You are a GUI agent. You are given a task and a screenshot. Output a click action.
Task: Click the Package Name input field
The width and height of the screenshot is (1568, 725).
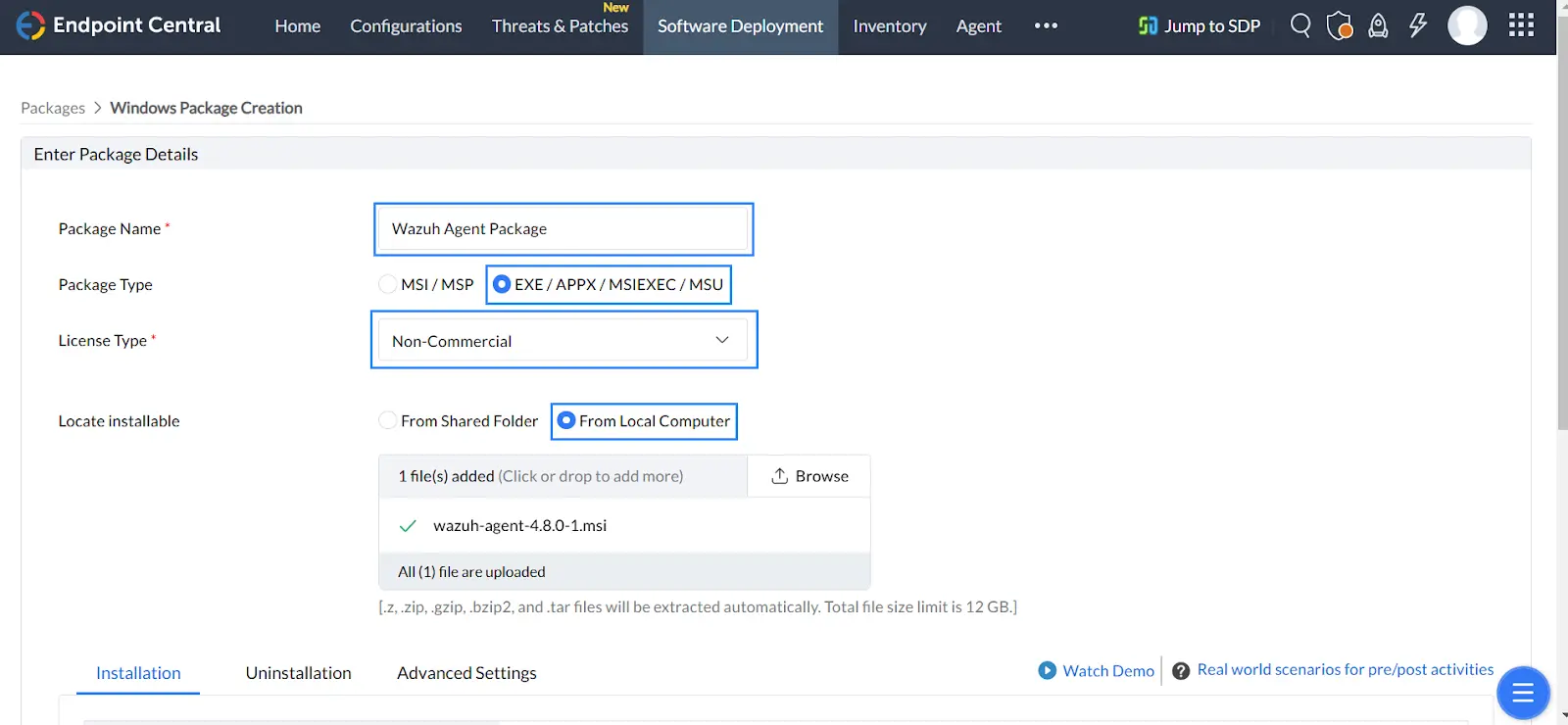click(563, 229)
